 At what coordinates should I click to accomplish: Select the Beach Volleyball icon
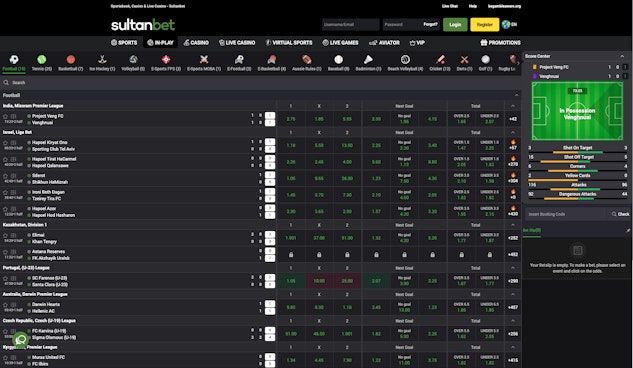[405, 60]
